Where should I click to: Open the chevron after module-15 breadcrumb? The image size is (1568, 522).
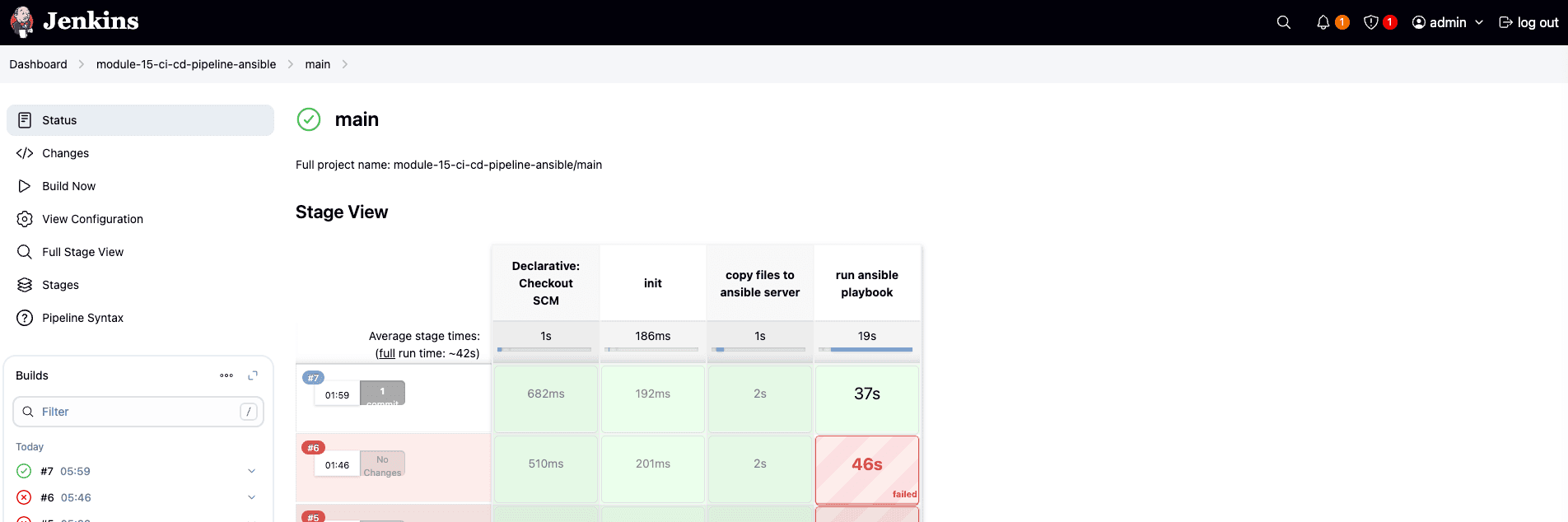point(291,64)
